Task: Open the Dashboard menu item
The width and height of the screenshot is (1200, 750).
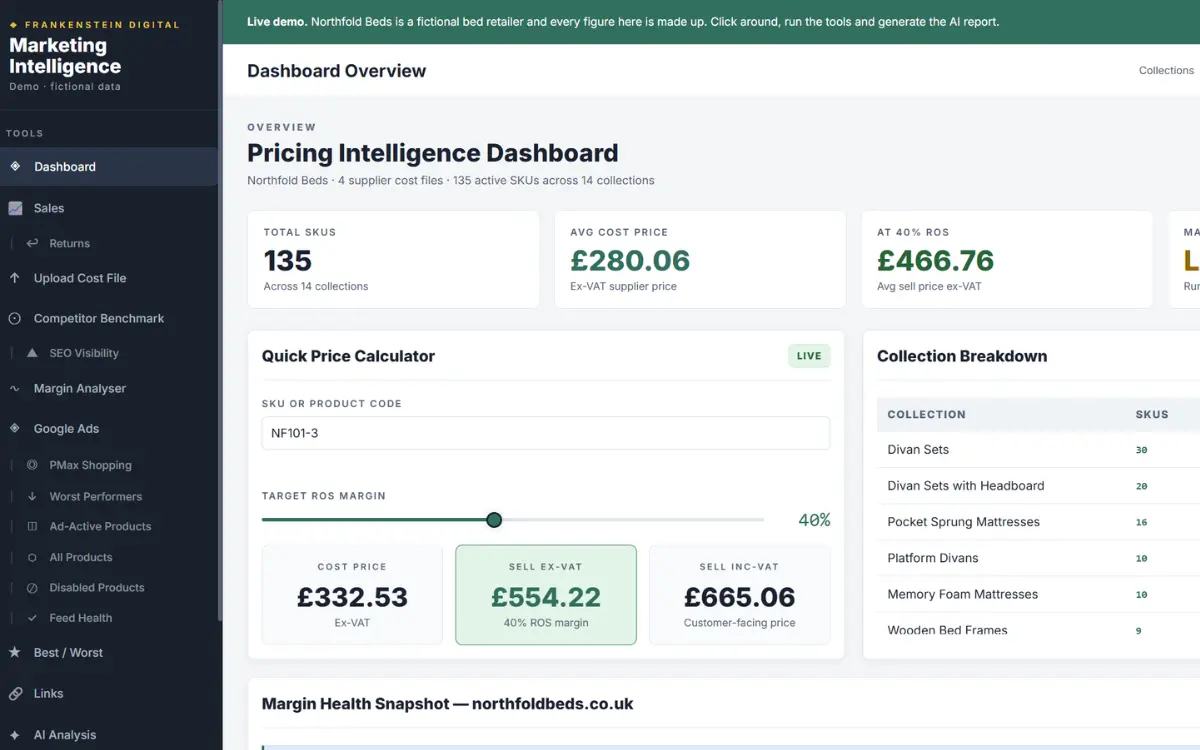Action: point(109,167)
